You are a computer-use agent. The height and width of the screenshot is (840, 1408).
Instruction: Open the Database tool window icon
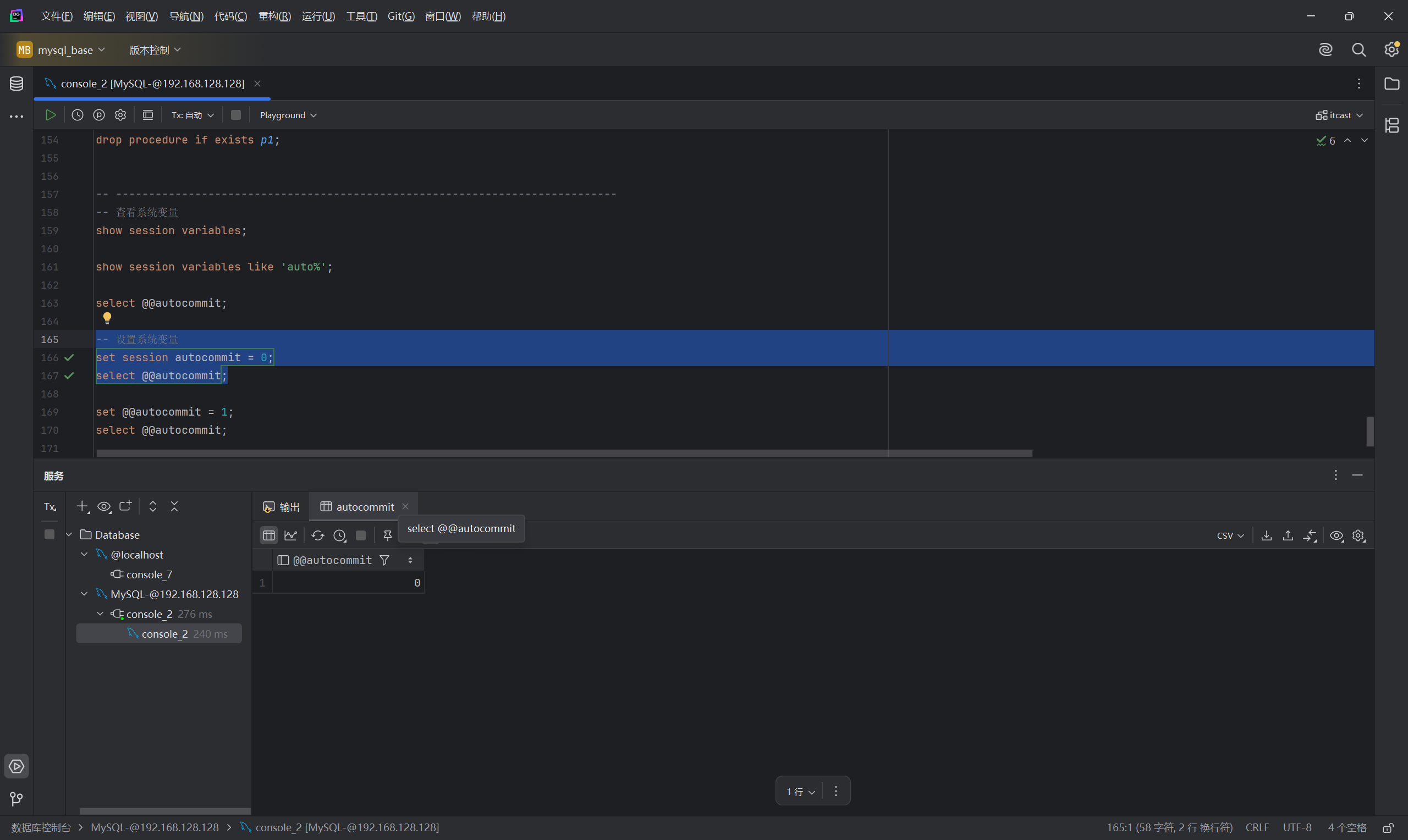pos(16,84)
